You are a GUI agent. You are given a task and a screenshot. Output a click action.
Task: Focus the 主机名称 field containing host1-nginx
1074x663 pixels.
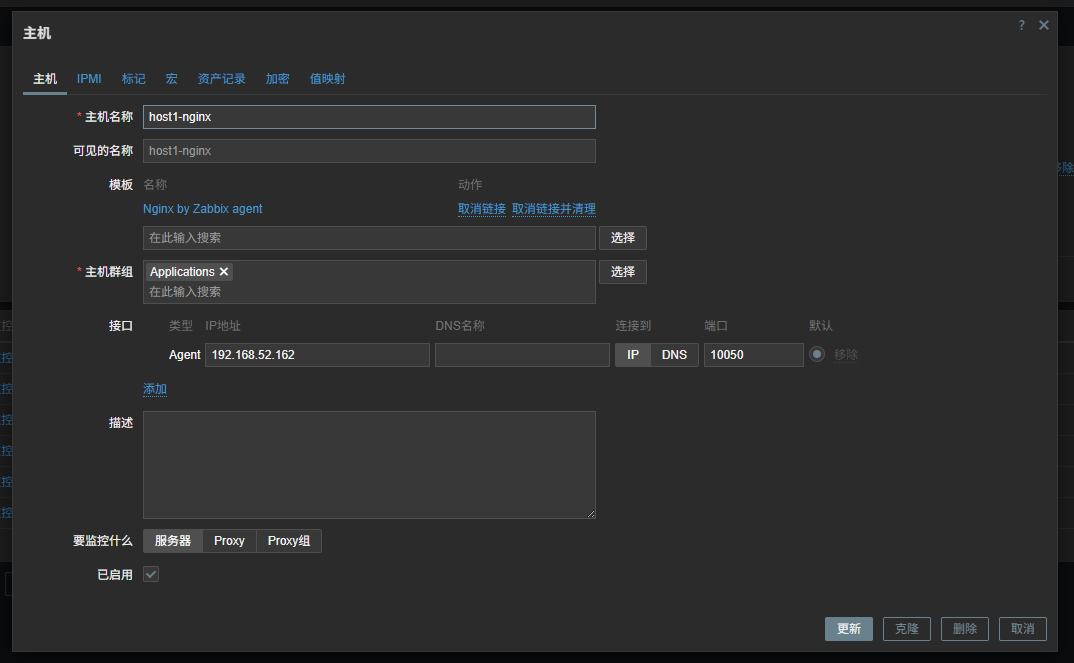coord(369,117)
